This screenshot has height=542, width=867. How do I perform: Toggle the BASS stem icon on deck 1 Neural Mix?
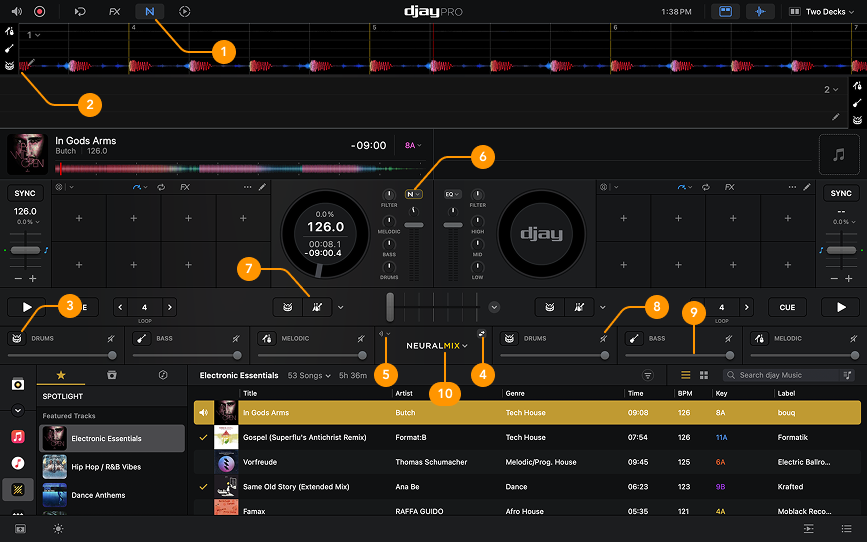[142, 338]
